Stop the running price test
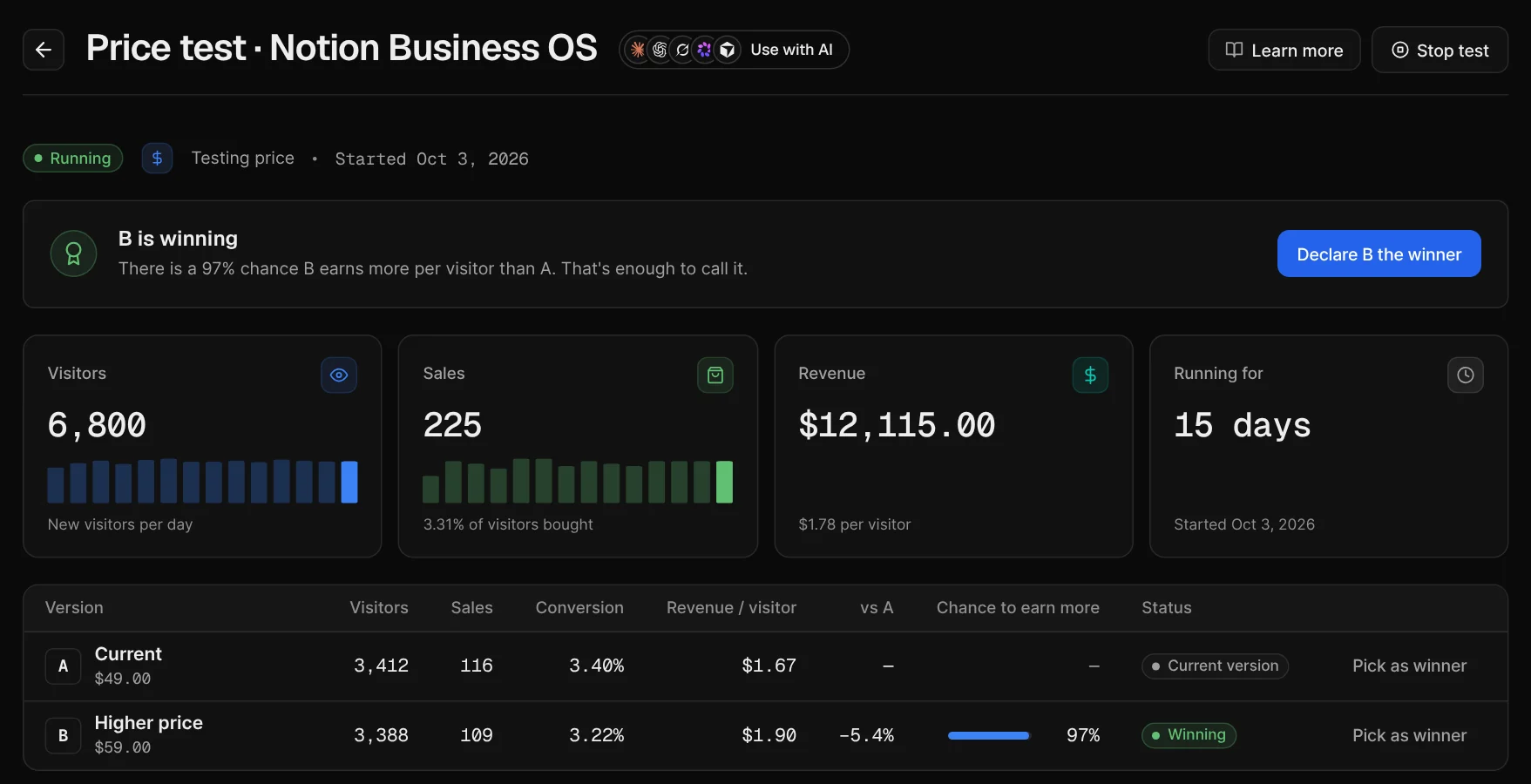 point(1440,51)
